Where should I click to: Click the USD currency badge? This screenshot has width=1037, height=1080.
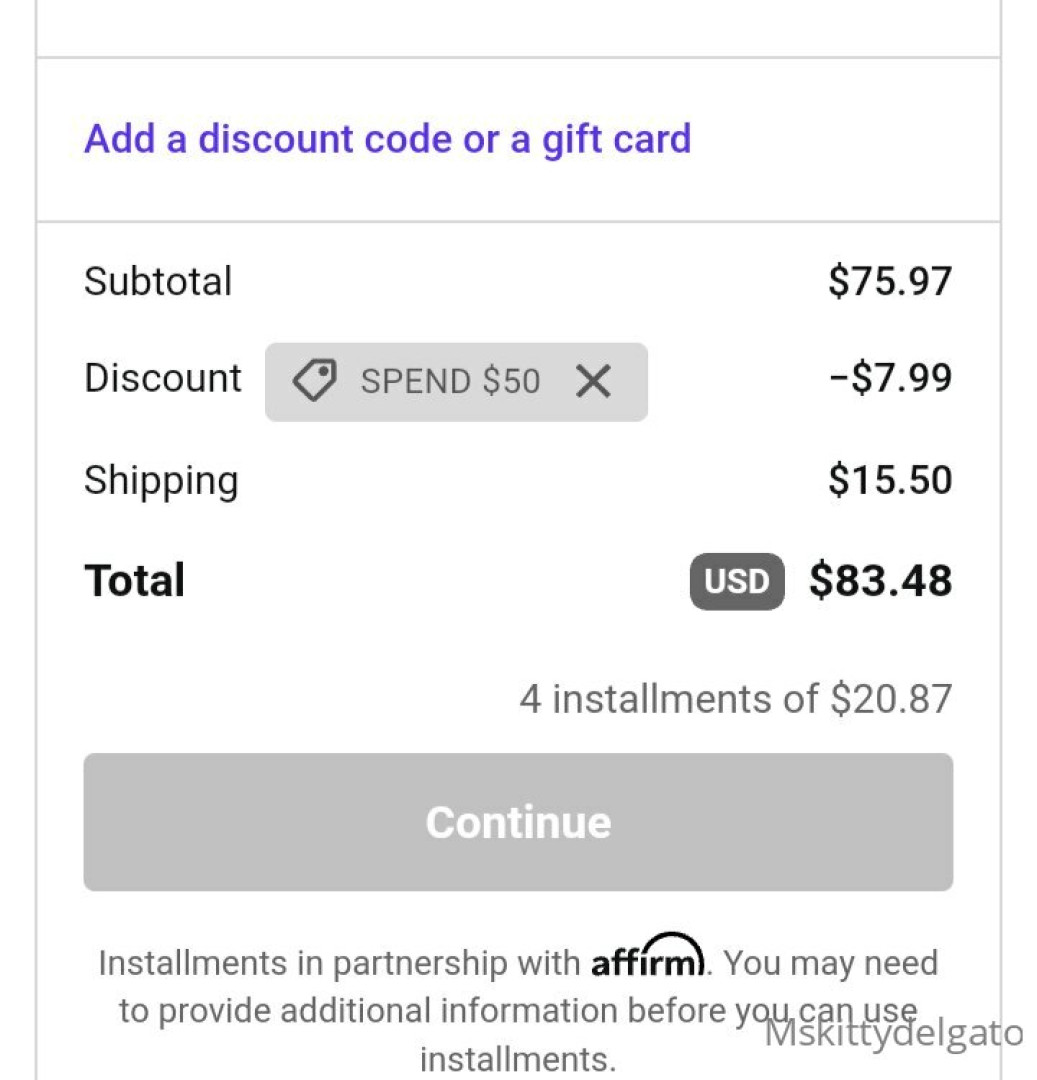736,581
